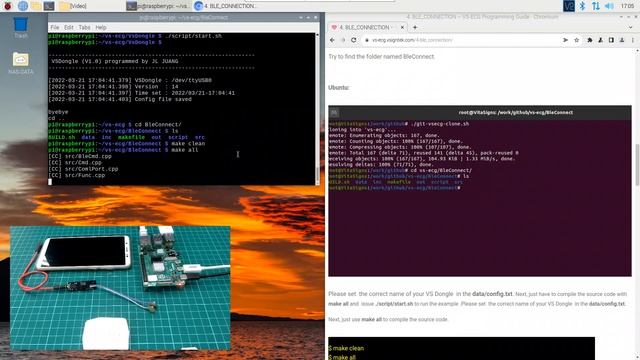Image resolution: width=640 pixels, height=360 pixels.
Task: Reload the Chromium page
Action: tap(353, 40)
